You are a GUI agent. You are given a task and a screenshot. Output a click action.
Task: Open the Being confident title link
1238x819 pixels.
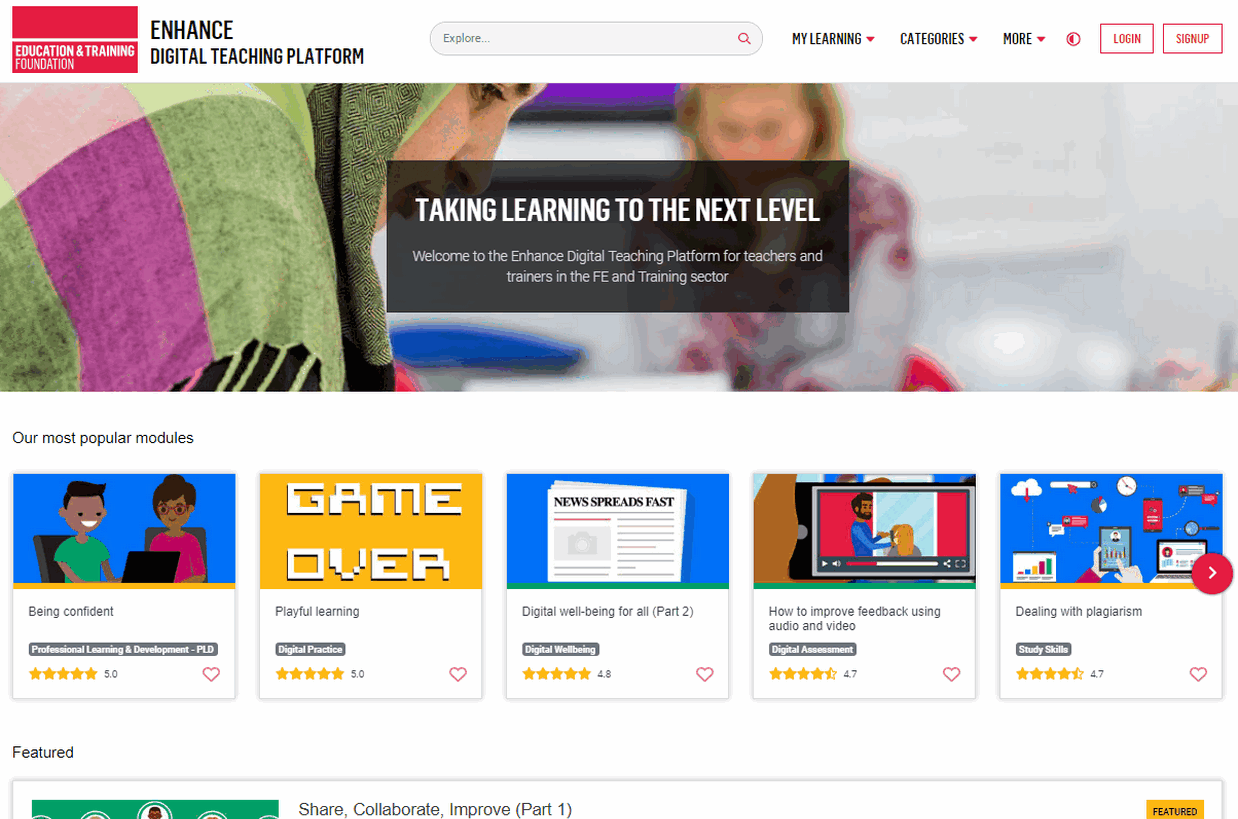click(x=71, y=611)
